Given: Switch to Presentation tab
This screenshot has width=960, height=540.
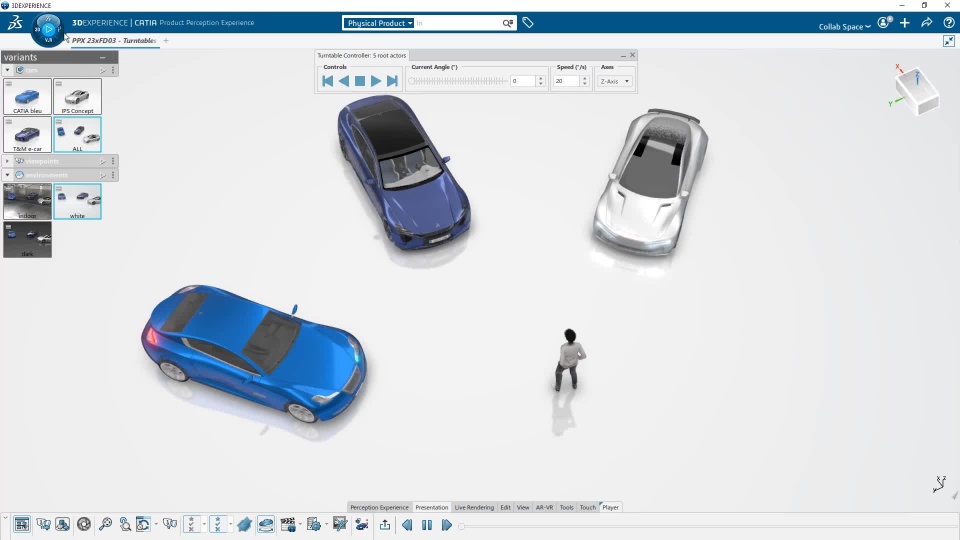Looking at the screenshot, I should 432,507.
